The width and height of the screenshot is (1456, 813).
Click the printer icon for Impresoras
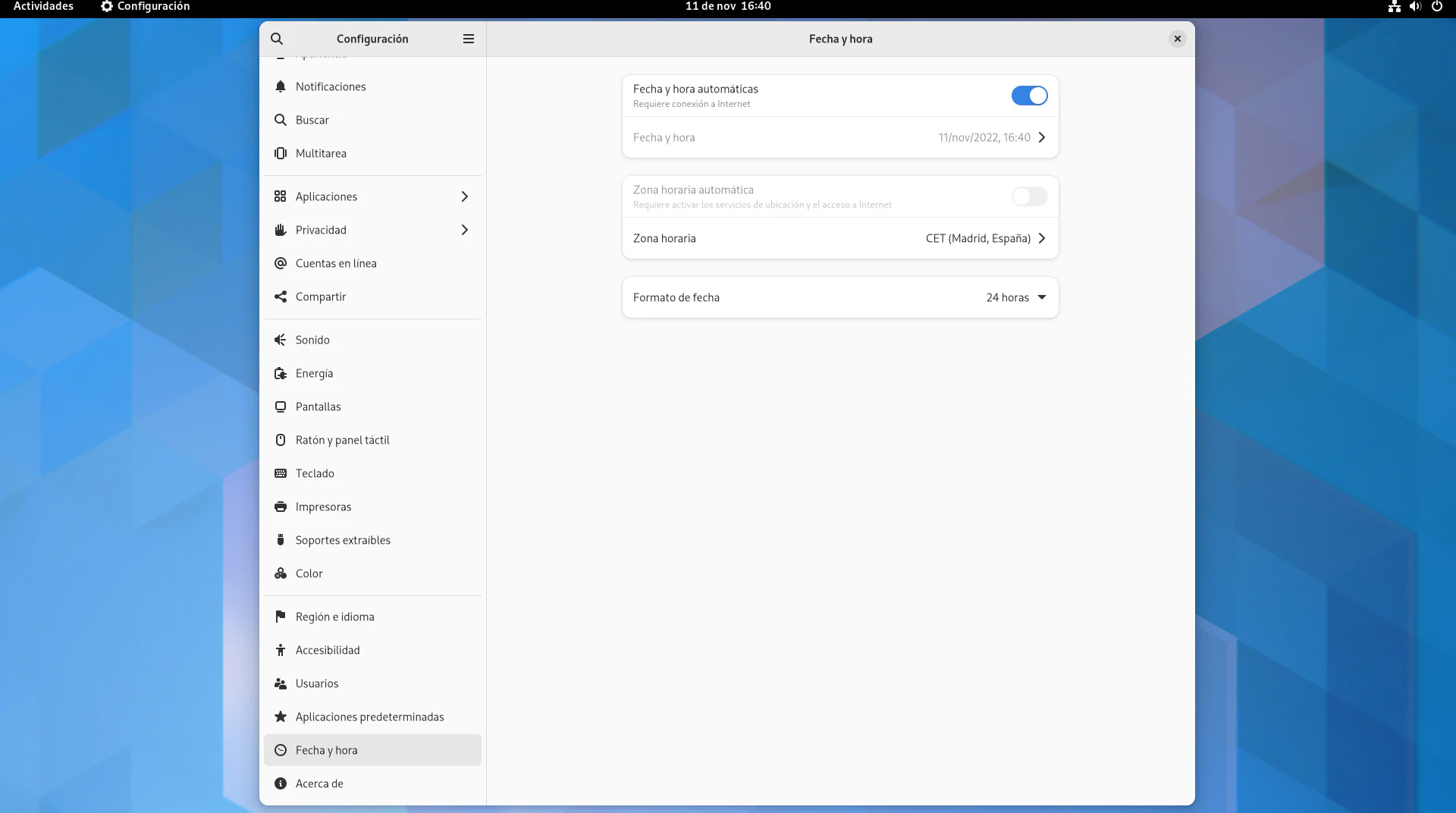click(281, 507)
